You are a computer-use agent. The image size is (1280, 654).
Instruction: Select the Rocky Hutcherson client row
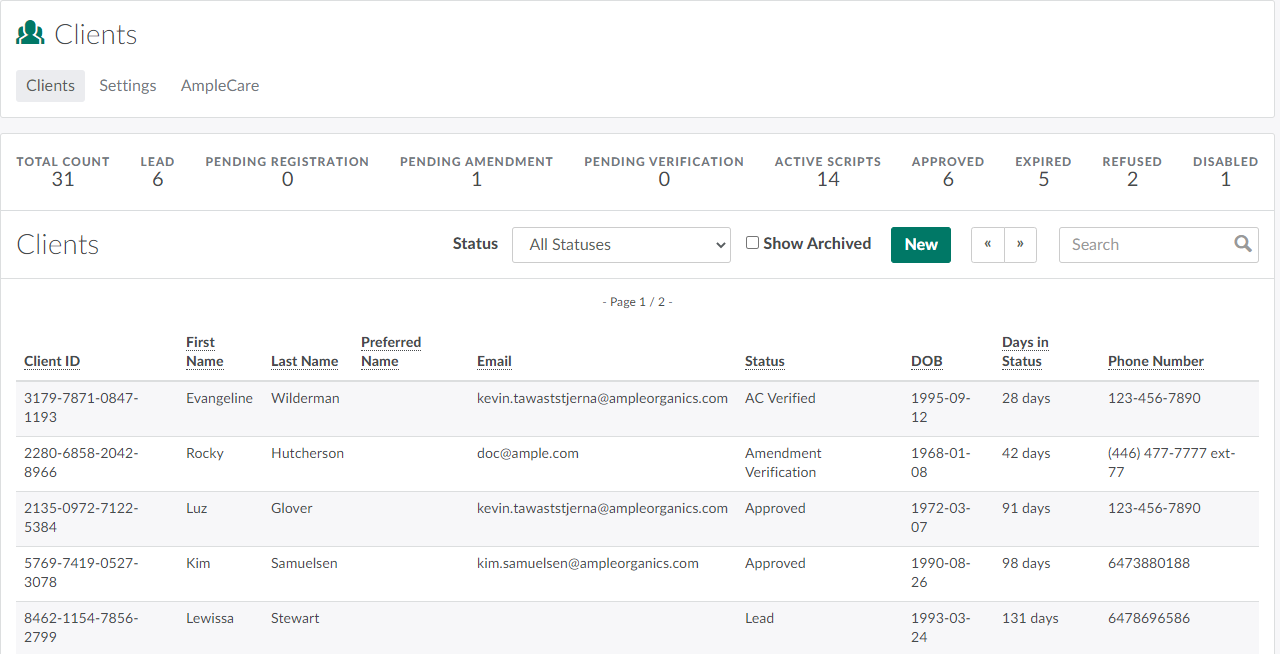[x=307, y=454]
